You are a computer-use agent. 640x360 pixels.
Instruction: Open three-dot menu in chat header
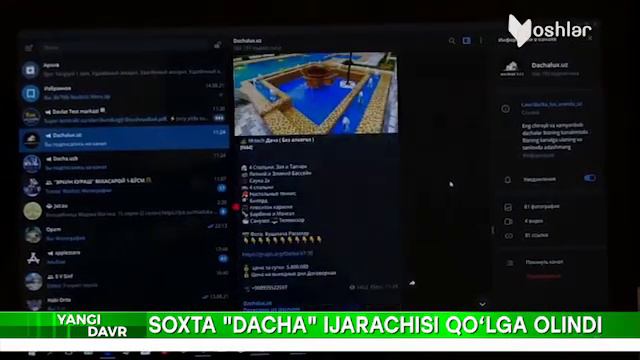pyautogui.click(x=481, y=40)
